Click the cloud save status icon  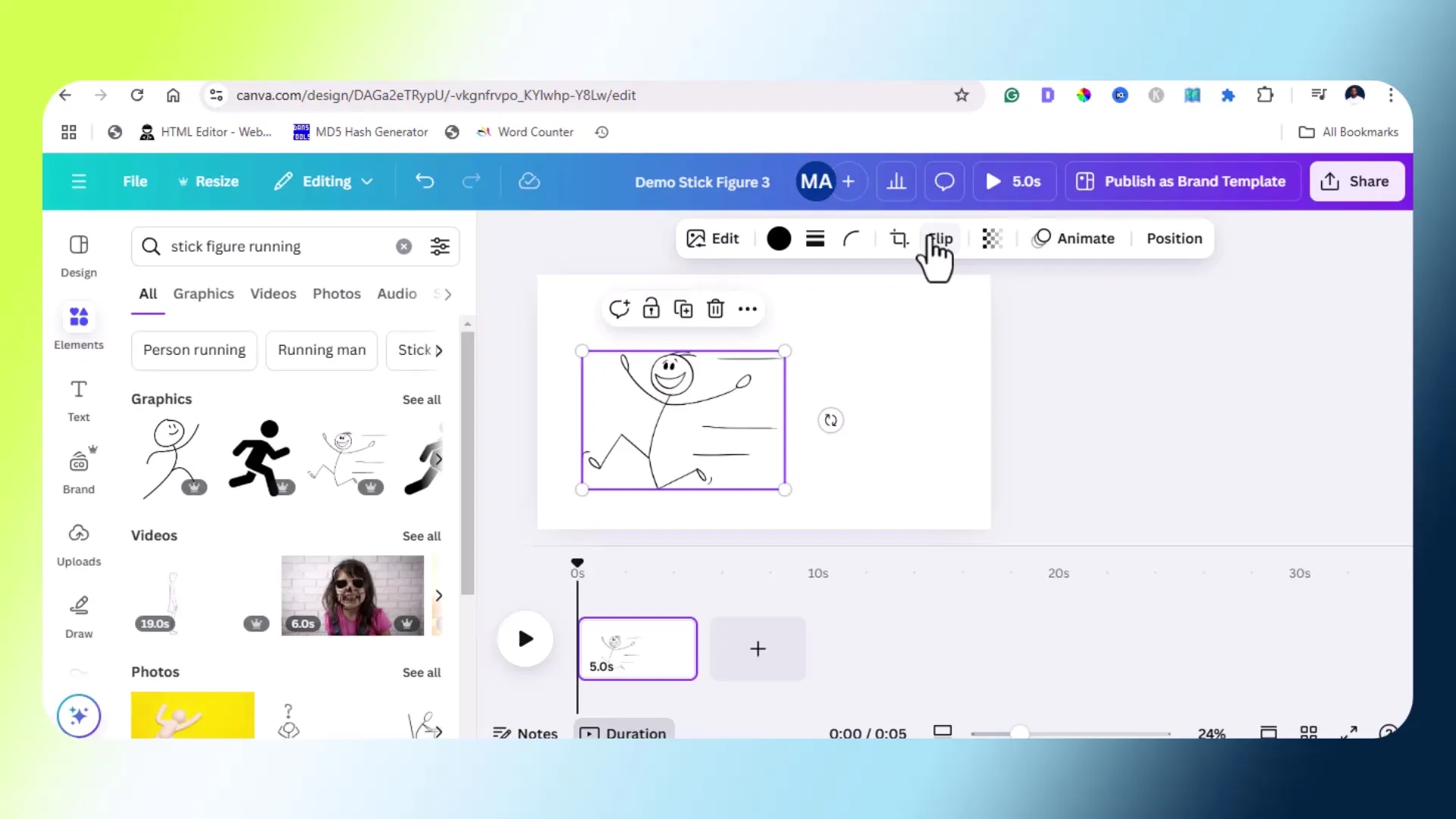(x=529, y=181)
